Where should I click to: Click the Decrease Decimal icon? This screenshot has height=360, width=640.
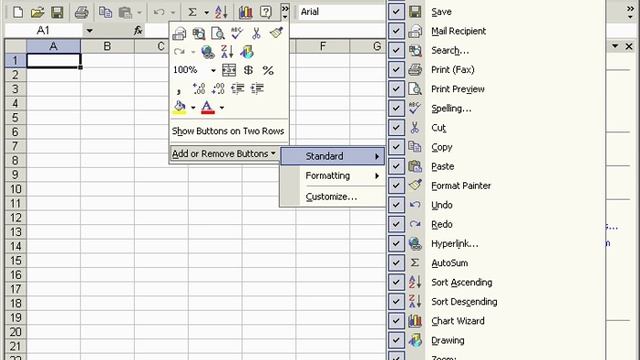(x=218, y=89)
